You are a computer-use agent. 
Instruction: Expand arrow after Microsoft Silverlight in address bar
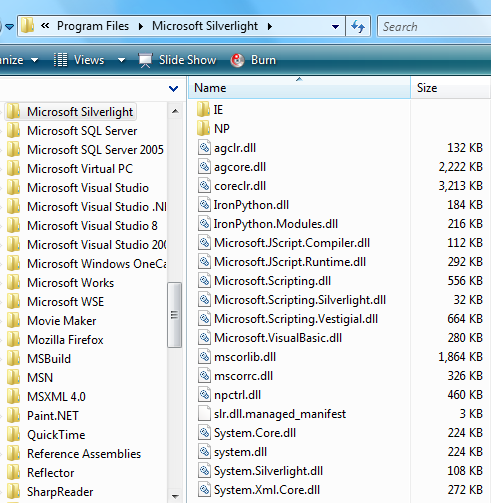click(x=270, y=26)
